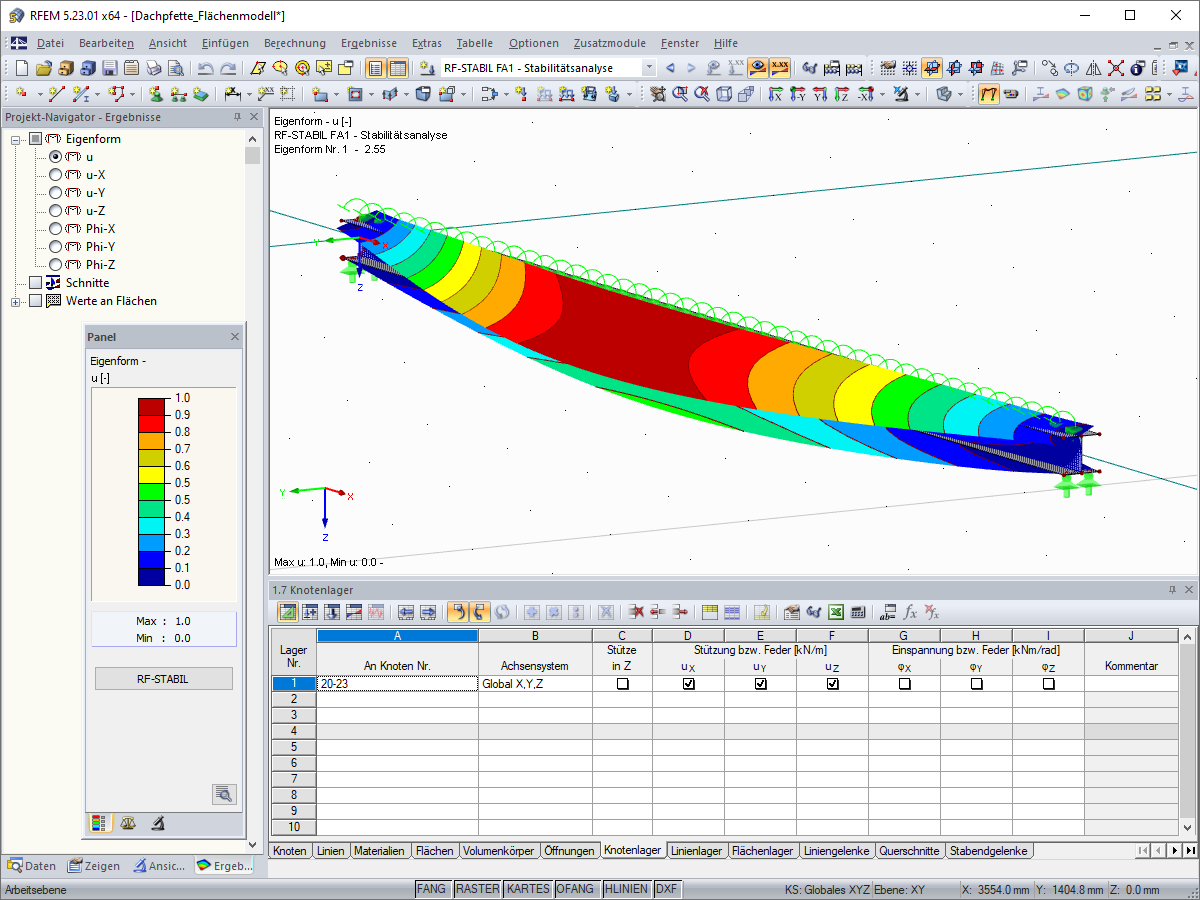Toggle the show results eye icon

759,68
